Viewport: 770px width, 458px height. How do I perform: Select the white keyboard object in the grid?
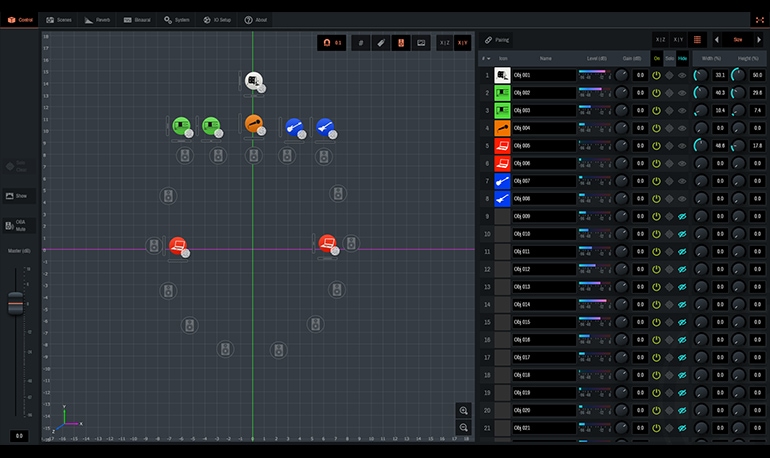[x=253, y=80]
